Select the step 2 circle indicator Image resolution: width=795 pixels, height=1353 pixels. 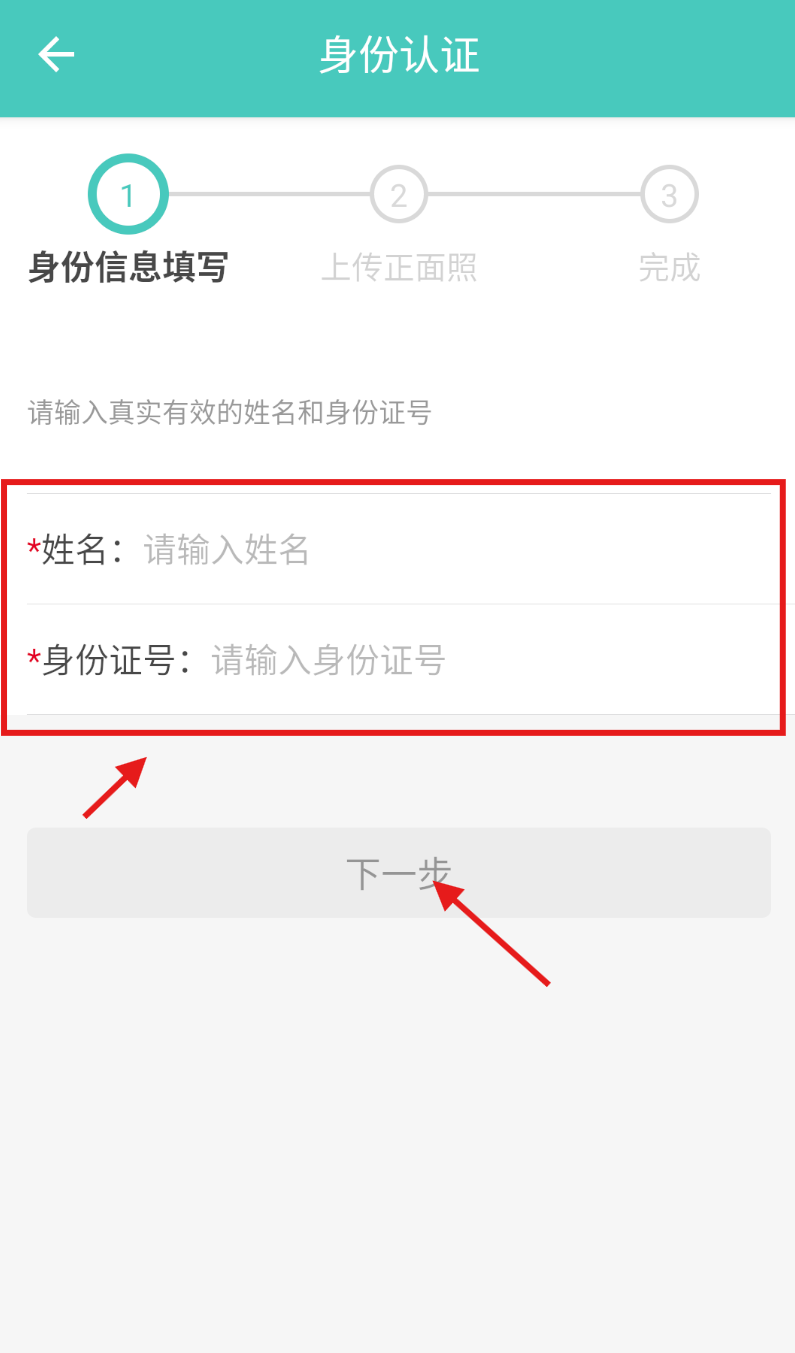tap(399, 194)
